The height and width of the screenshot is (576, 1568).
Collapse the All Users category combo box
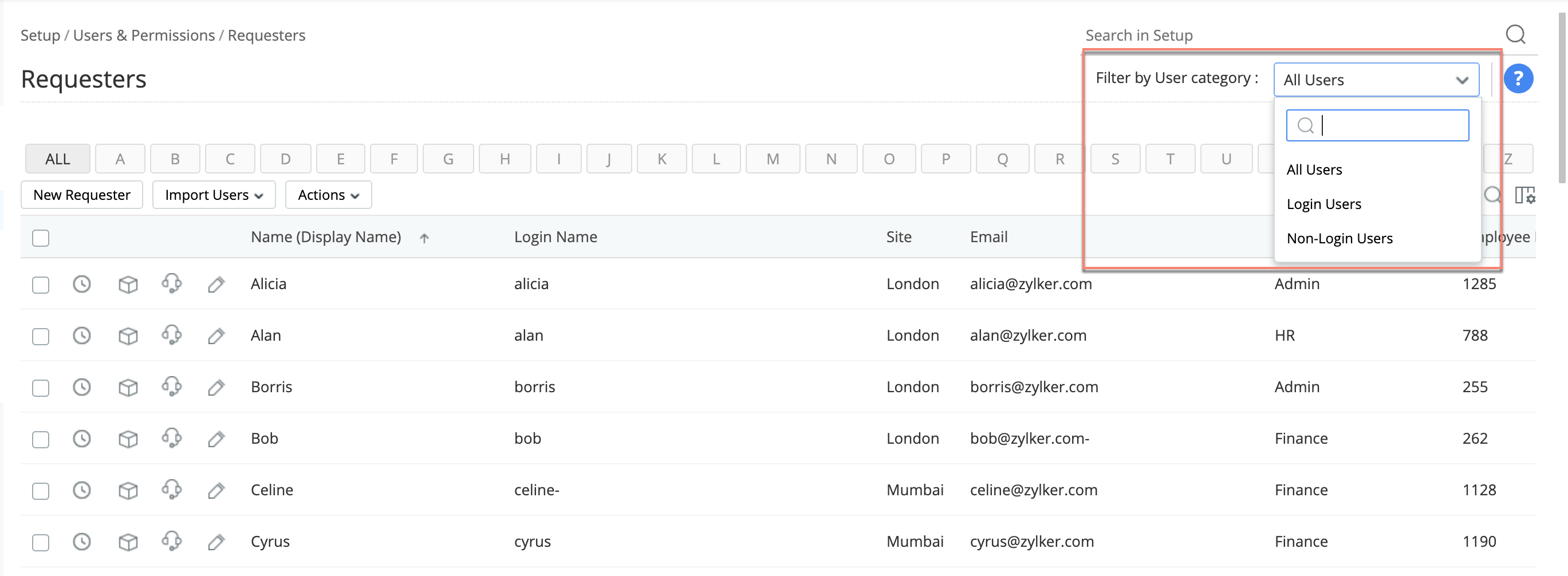1376,80
